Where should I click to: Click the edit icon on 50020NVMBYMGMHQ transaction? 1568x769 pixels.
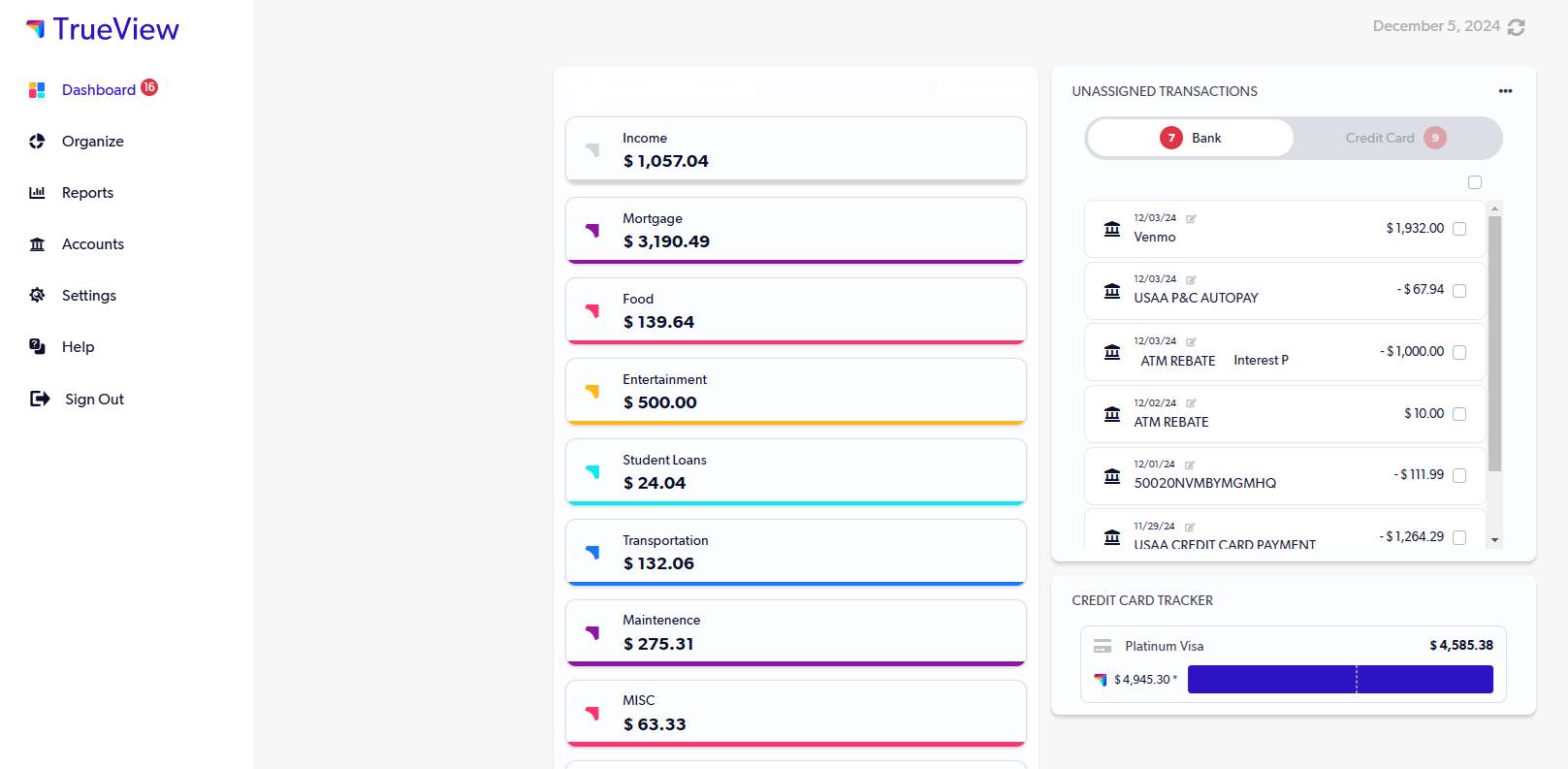tap(1190, 465)
